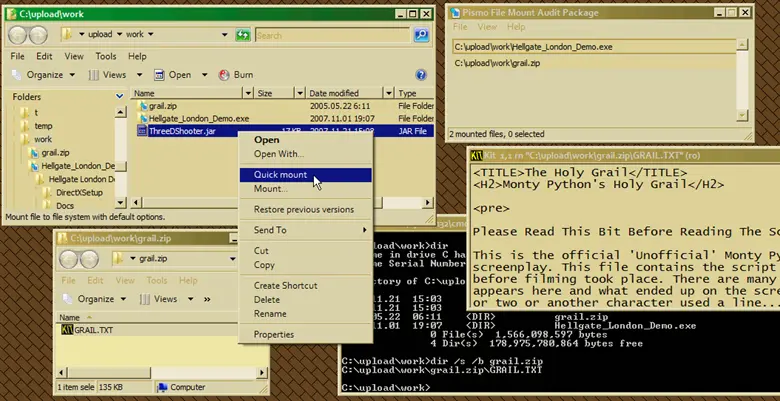Open the Tools menu in work window
This screenshot has height=401, width=780.
coord(105,57)
